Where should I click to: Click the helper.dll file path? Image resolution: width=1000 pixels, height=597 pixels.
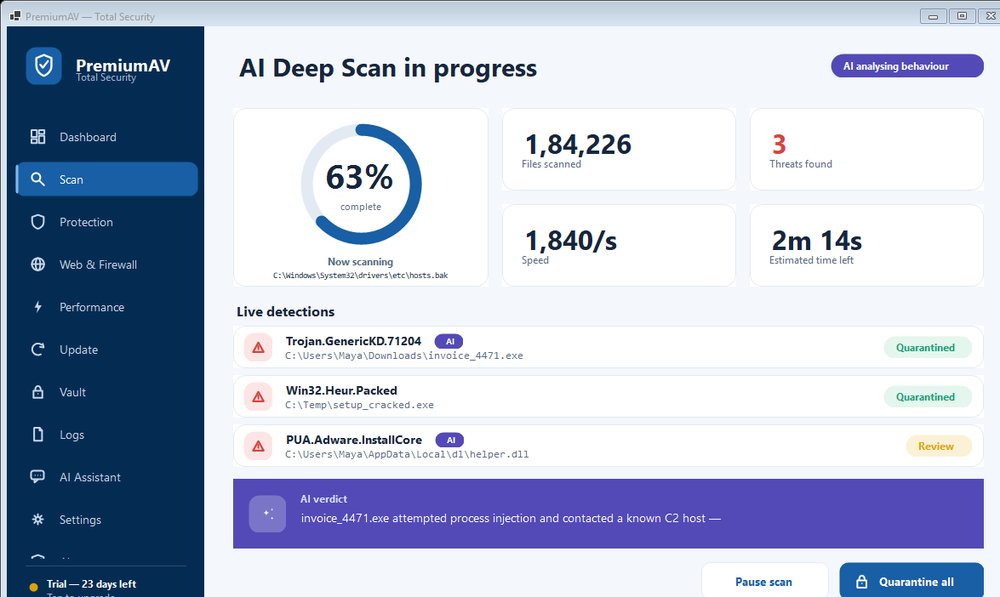(x=407, y=454)
